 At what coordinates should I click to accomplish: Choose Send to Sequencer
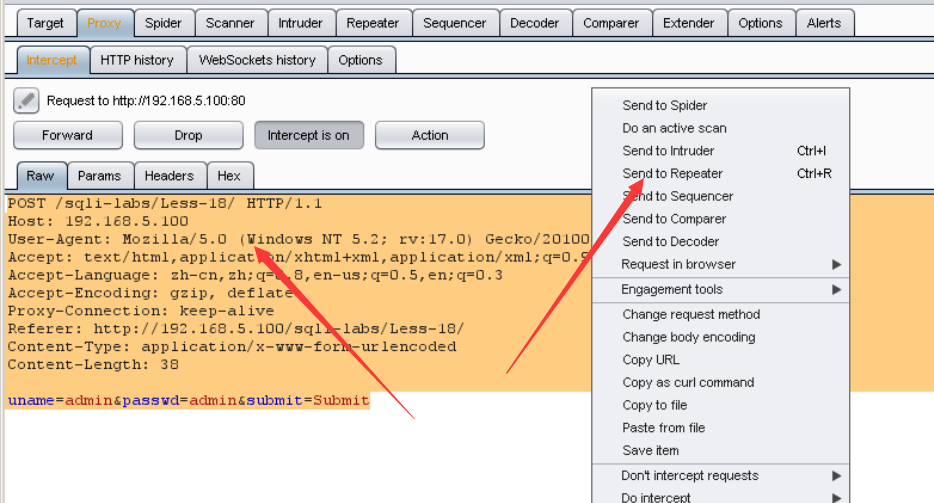[x=720, y=196]
